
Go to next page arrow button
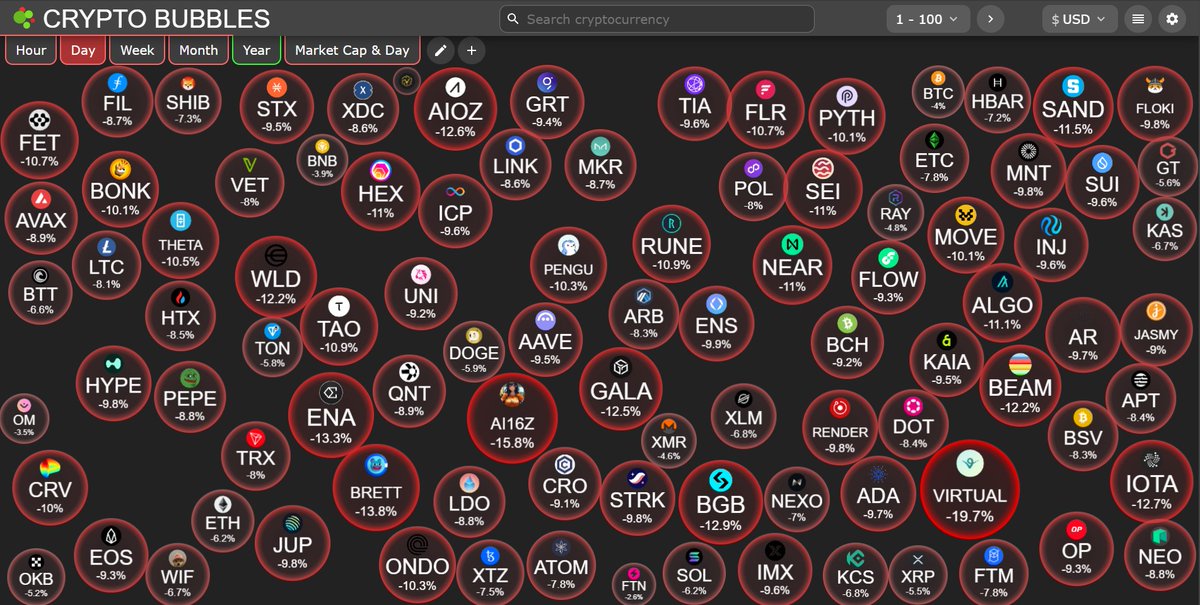991,19
